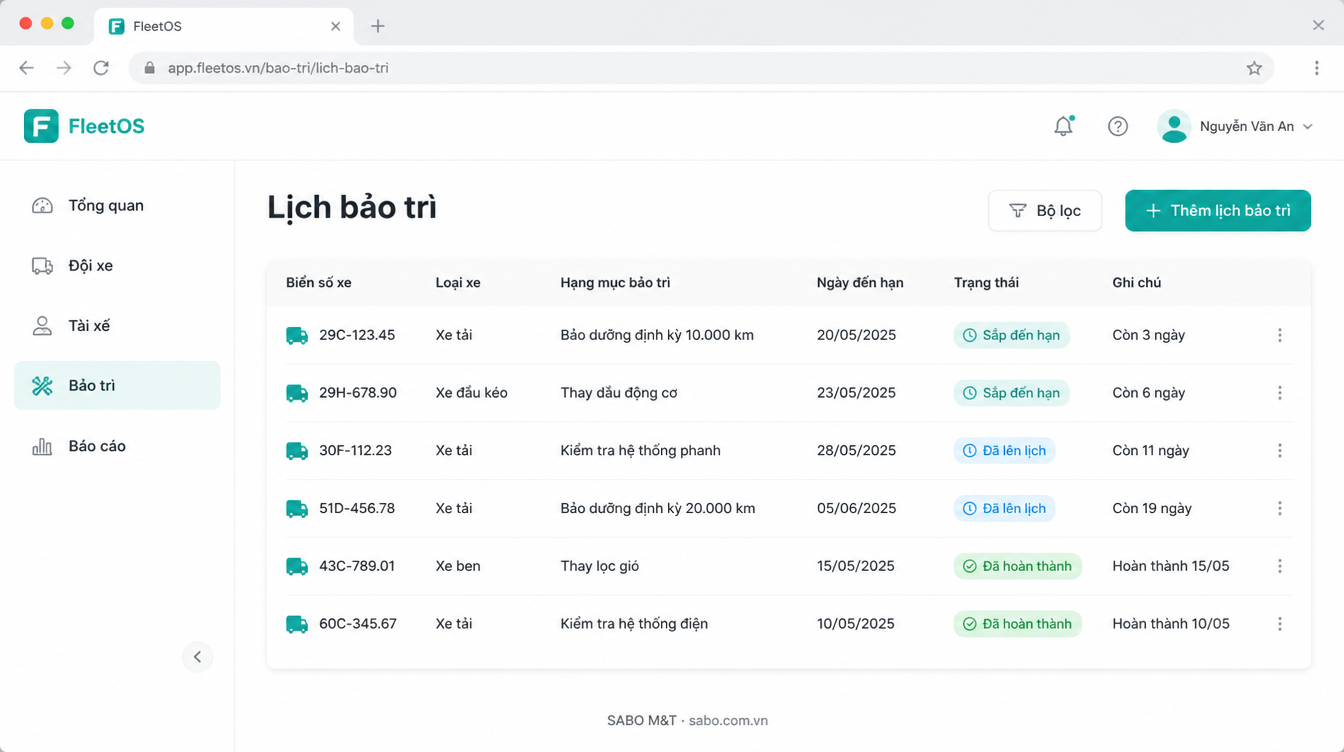Collapse the sidebar with the chevron
The height and width of the screenshot is (752, 1344).
point(197,657)
